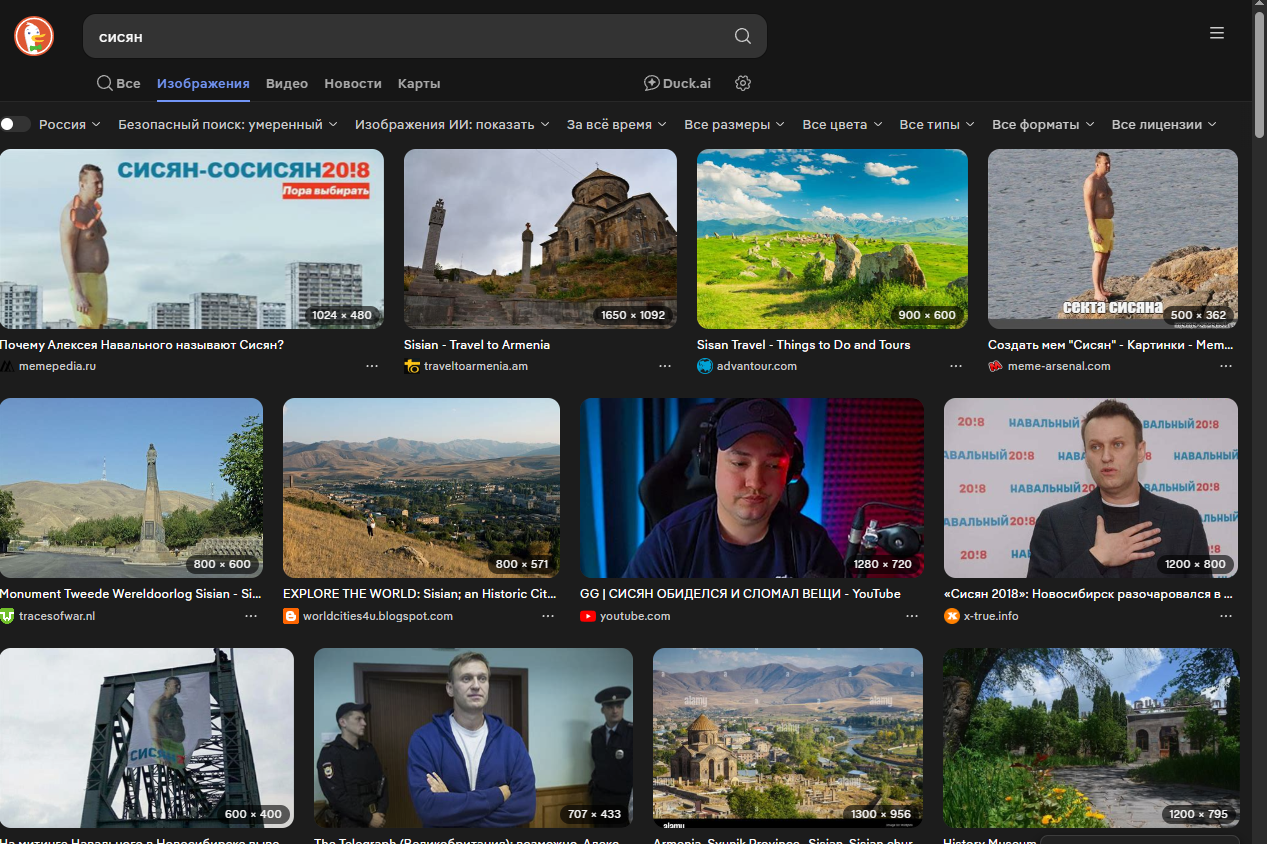Open Monument Tweede Wereldoorlog Sisian link
The width and height of the screenshot is (1267, 844).
(131, 593)
